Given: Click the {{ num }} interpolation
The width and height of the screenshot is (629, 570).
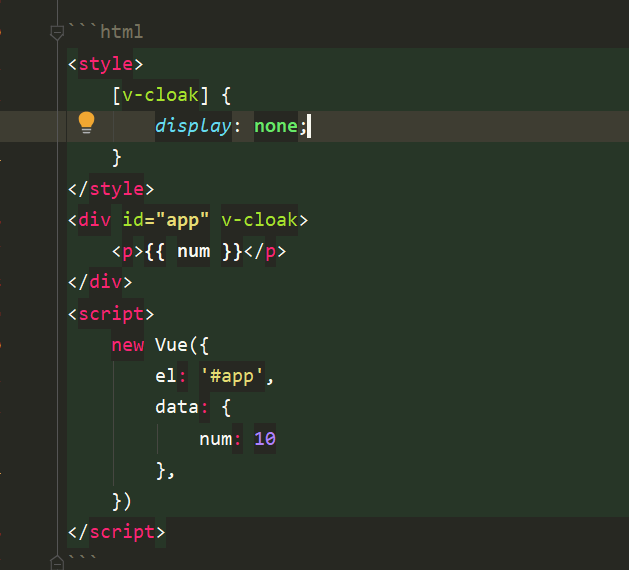Looking at the screenshot, I should coord(194,252).
